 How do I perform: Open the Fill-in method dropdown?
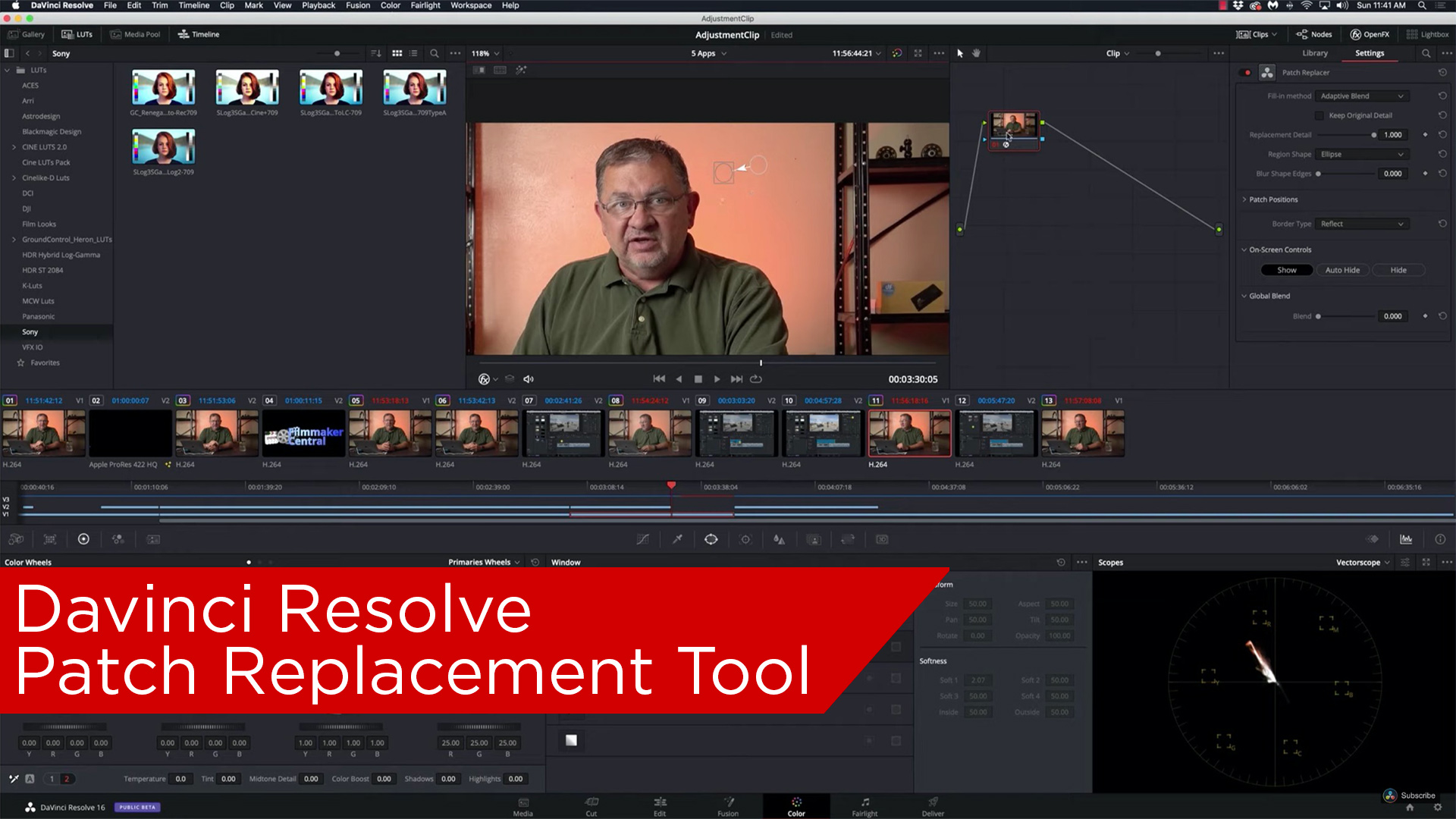tap(1362, 96)
